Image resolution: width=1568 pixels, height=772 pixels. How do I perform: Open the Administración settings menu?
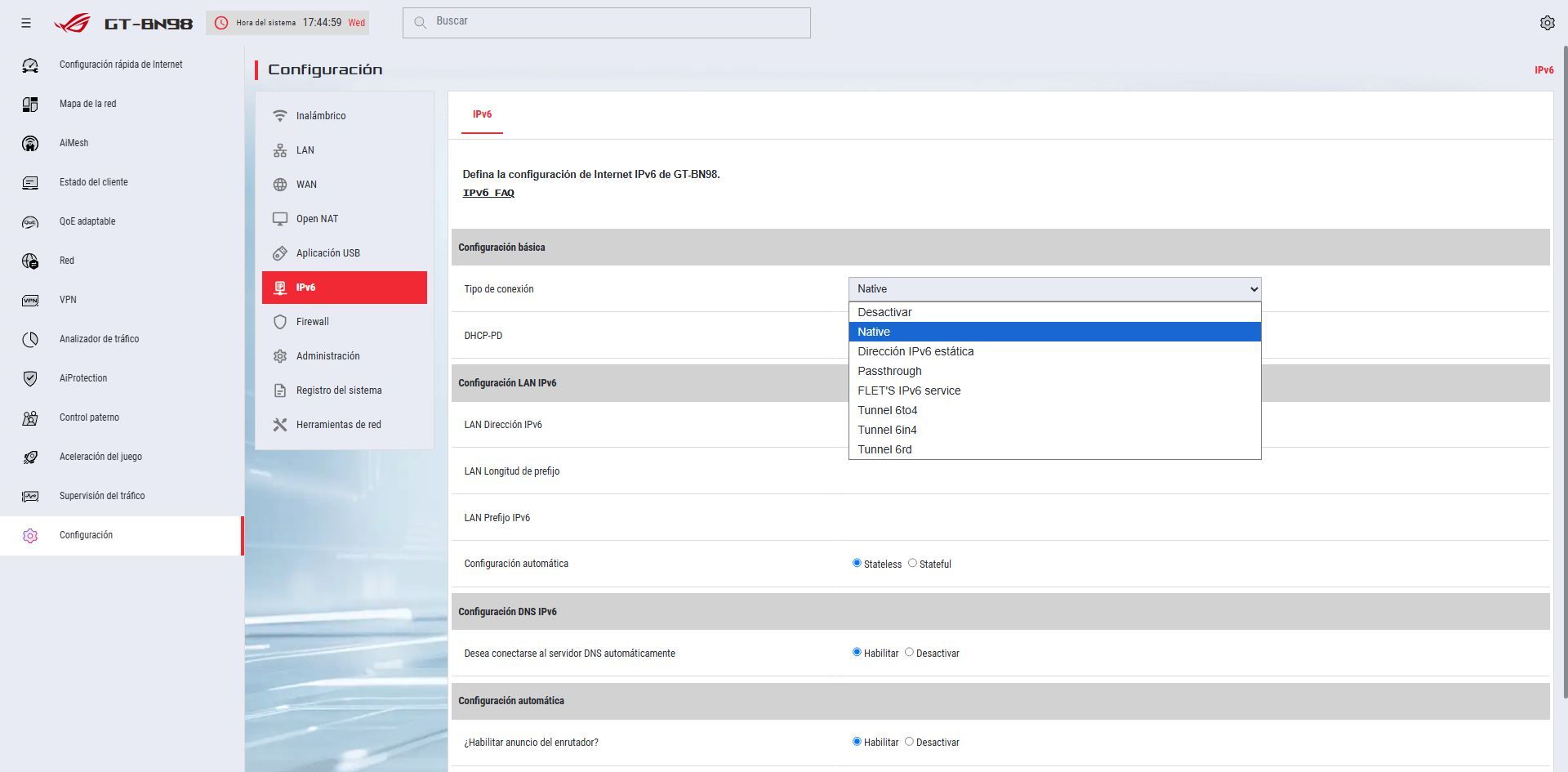pyautogui.click(x=344, y=356)
